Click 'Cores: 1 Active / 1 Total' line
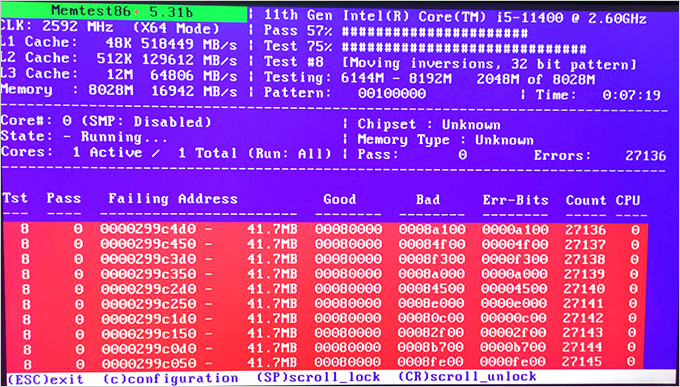680x387 pixels. pyautogui.click(x=167, y=153)
